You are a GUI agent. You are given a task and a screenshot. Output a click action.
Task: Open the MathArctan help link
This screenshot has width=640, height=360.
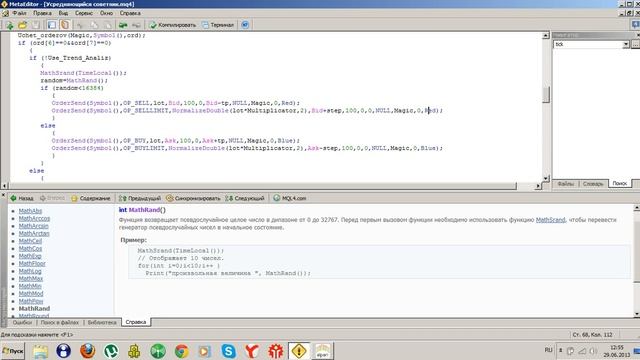click(34, 233)
